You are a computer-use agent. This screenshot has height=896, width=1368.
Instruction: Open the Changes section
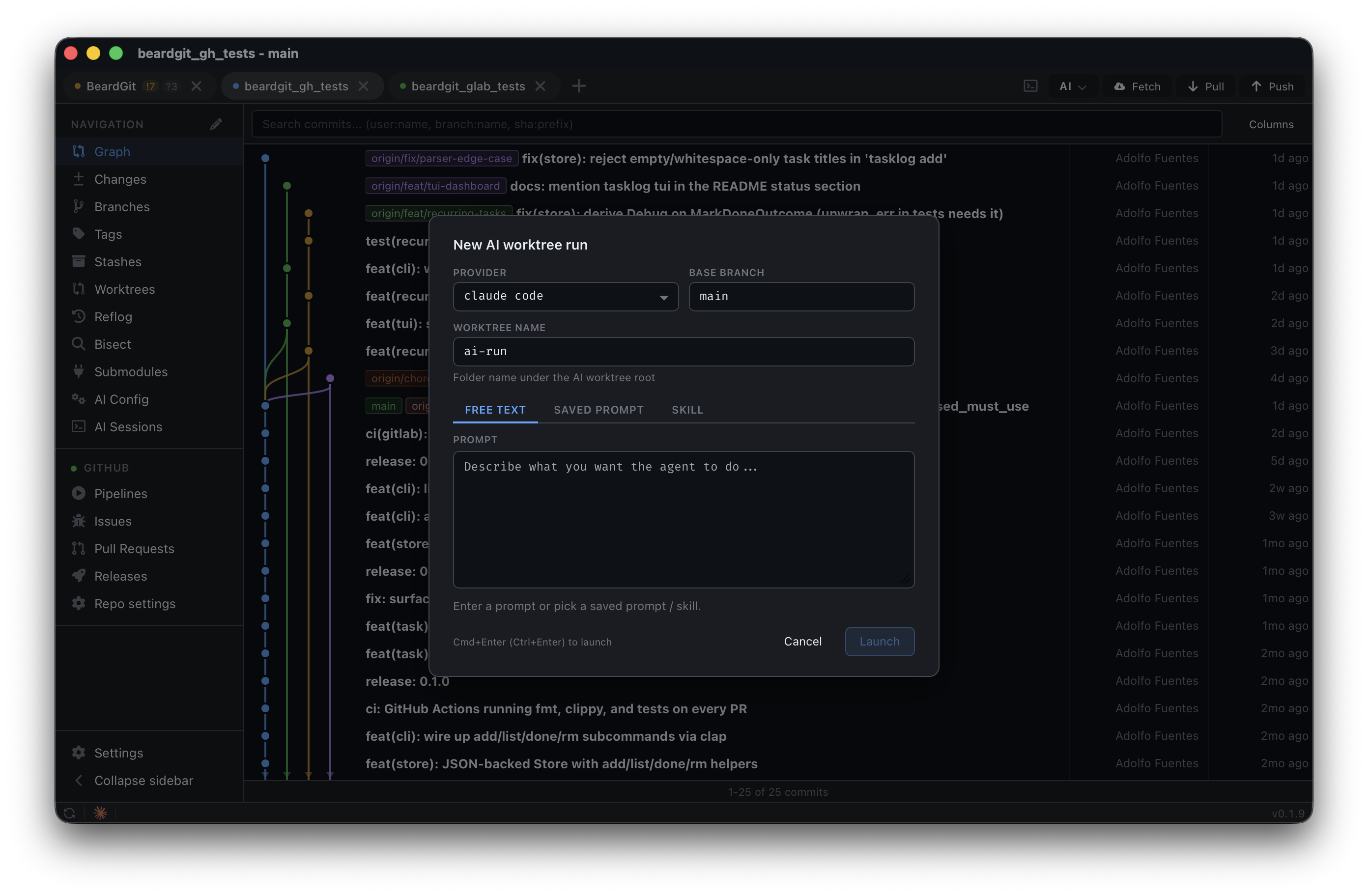tap(149, 179)
